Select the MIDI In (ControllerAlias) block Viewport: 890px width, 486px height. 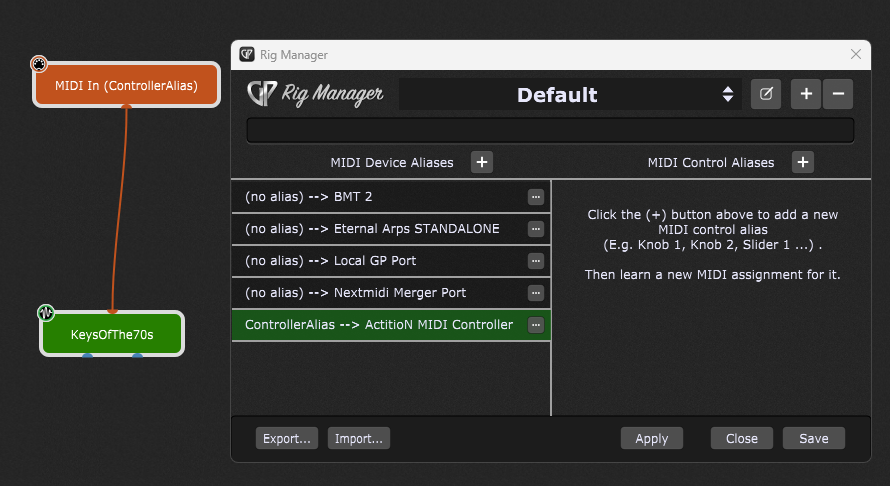point(126,86)
